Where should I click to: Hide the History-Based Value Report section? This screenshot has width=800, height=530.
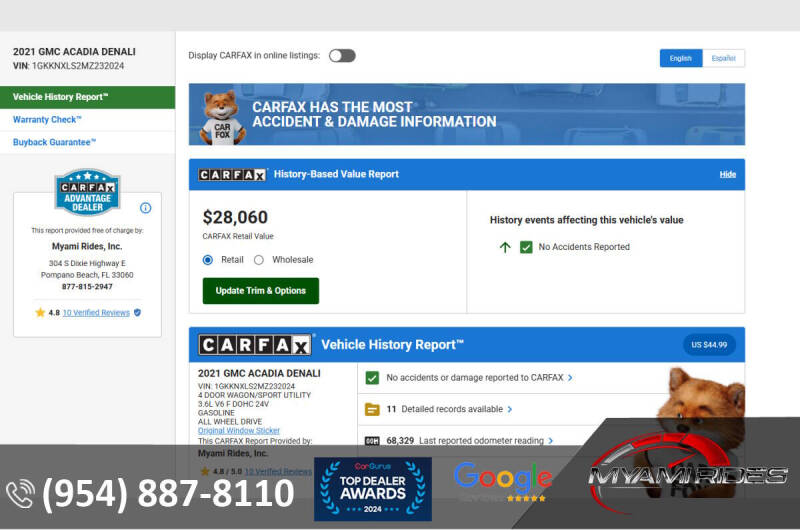727,174
